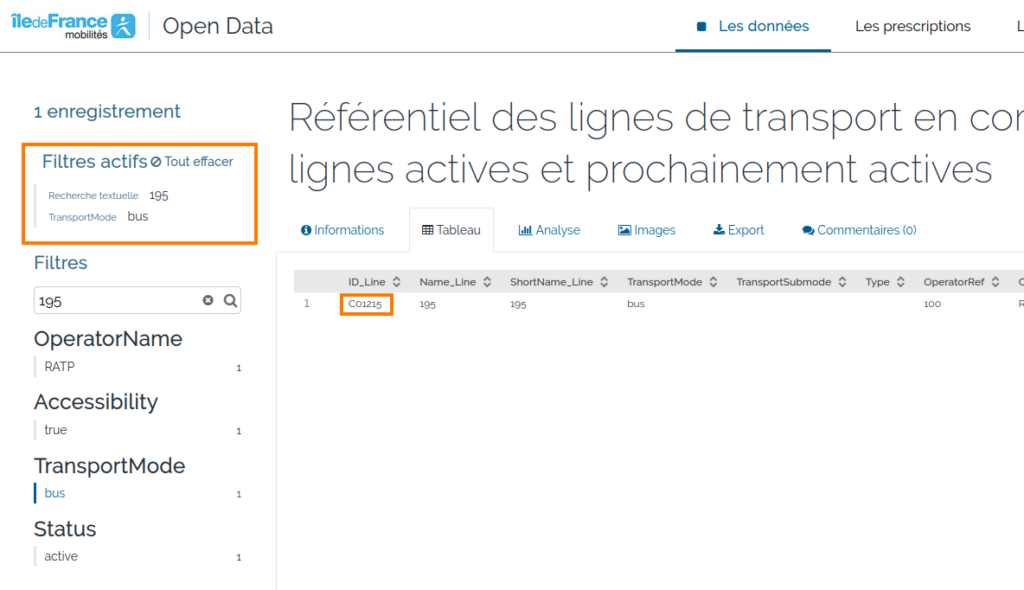This screenshot has height=590, width=1024.
Task: Sort table by ID_Line column arrows
Action: tap(396, 282)
